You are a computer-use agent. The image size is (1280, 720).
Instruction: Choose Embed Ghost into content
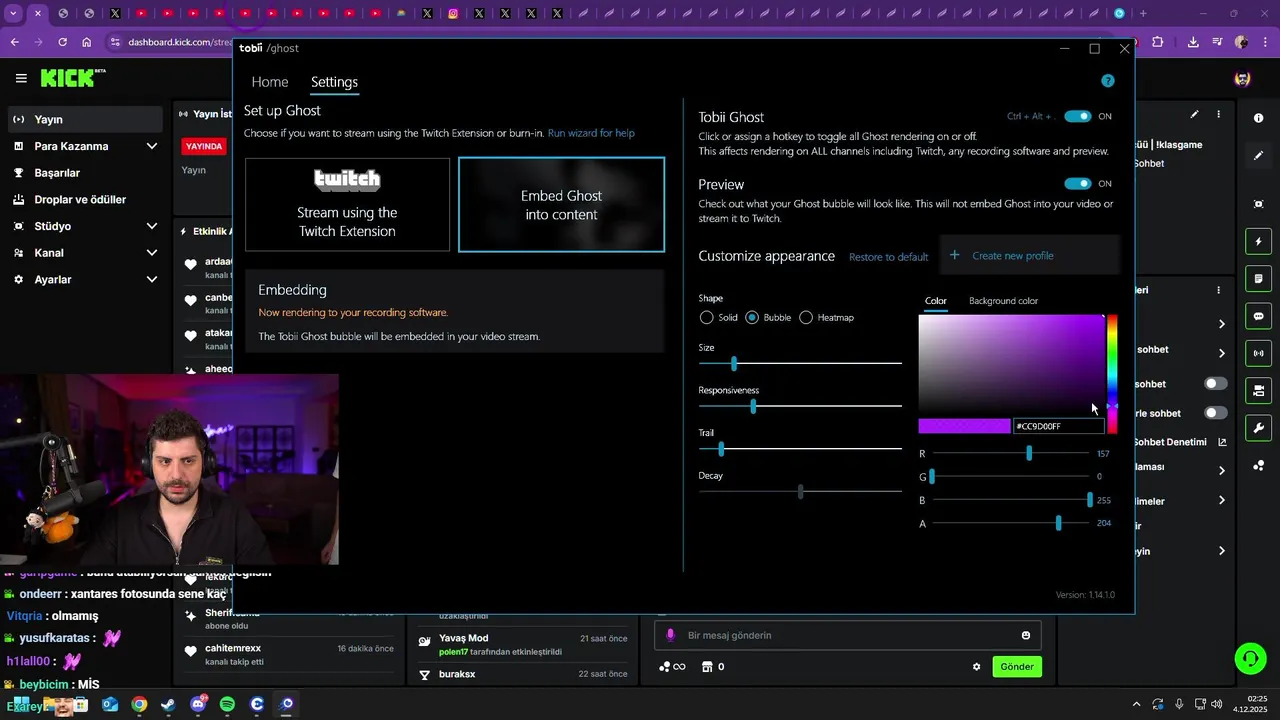click(561, 204)
